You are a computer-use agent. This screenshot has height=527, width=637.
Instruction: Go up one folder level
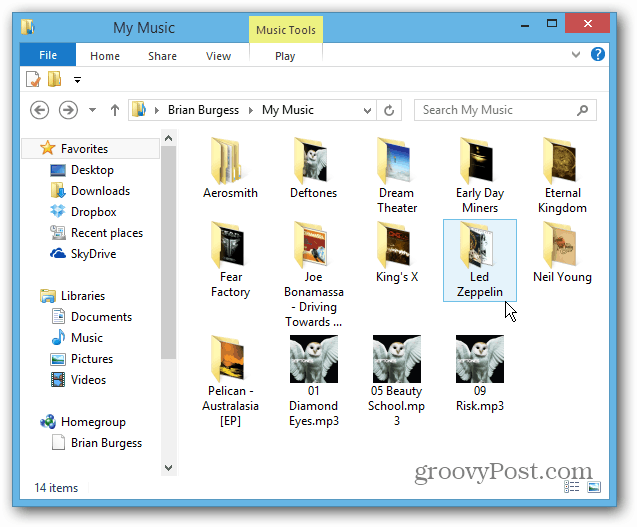pos(115,110)
